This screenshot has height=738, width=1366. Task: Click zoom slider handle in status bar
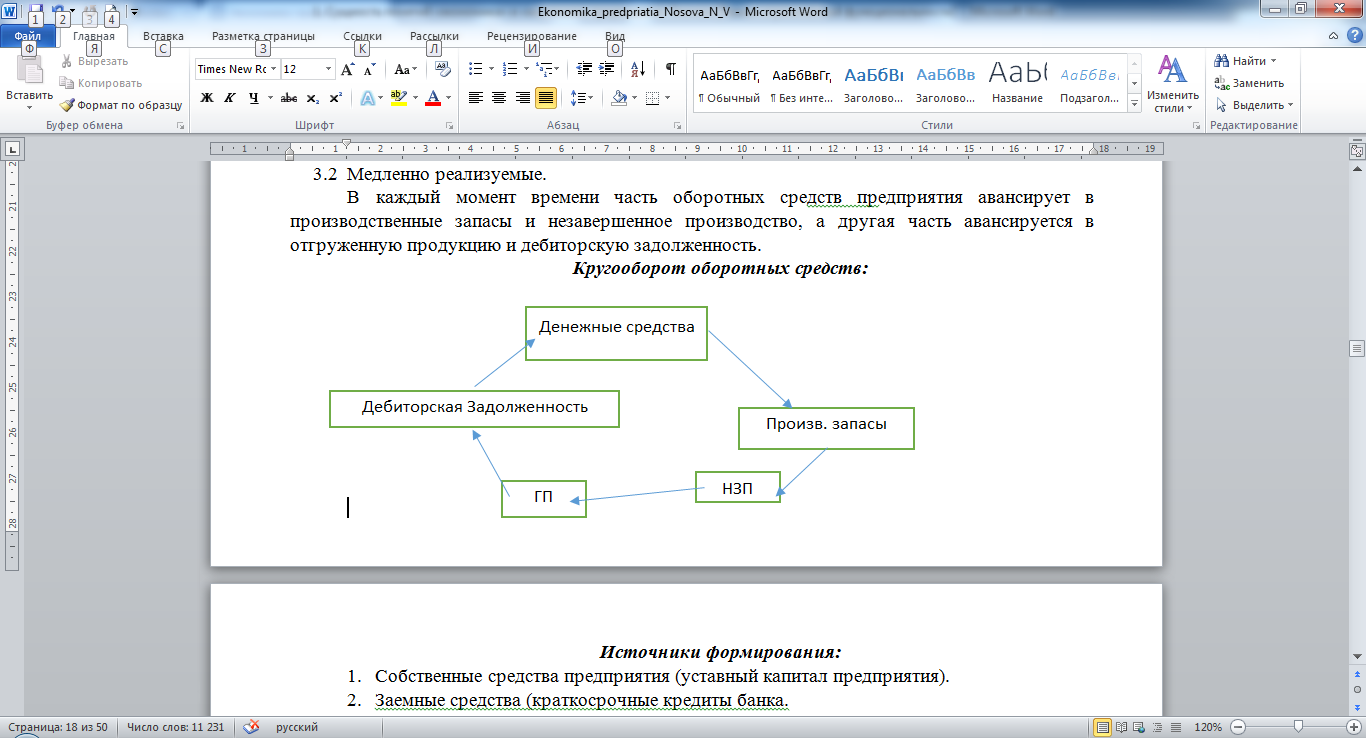(x=1298, y=727)
